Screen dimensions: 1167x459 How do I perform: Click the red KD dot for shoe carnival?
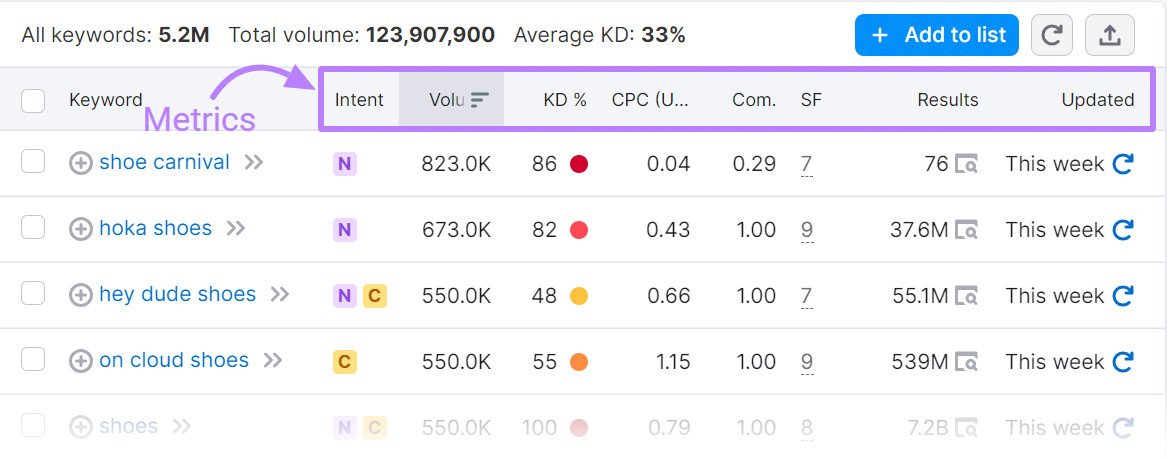(578, 164)
